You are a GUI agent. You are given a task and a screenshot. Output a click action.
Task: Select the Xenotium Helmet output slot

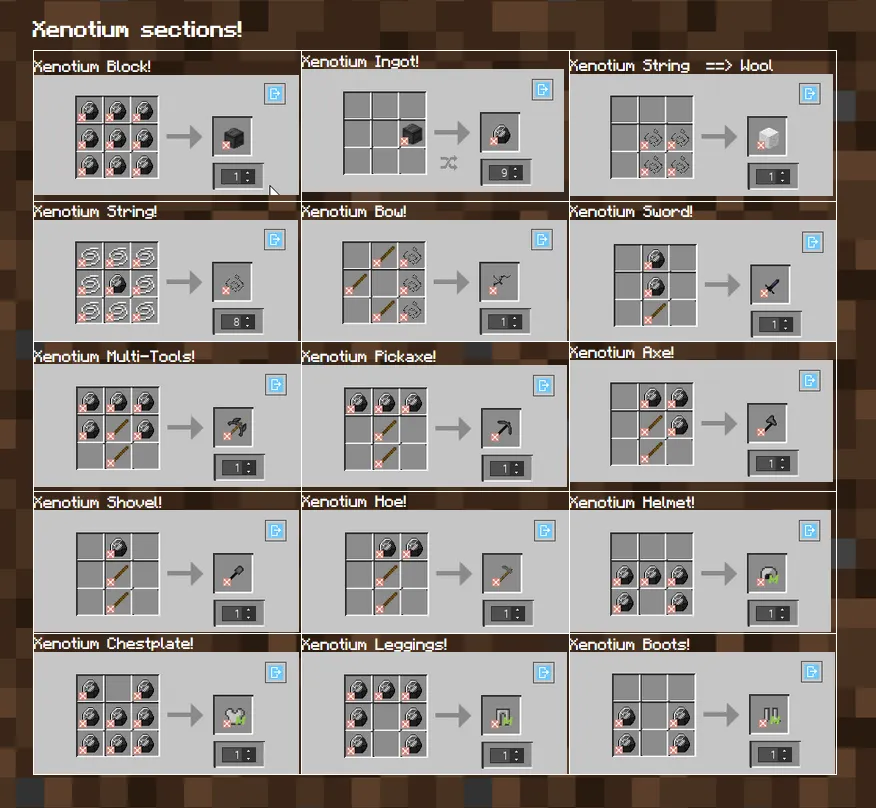click(x=768, y=573)
